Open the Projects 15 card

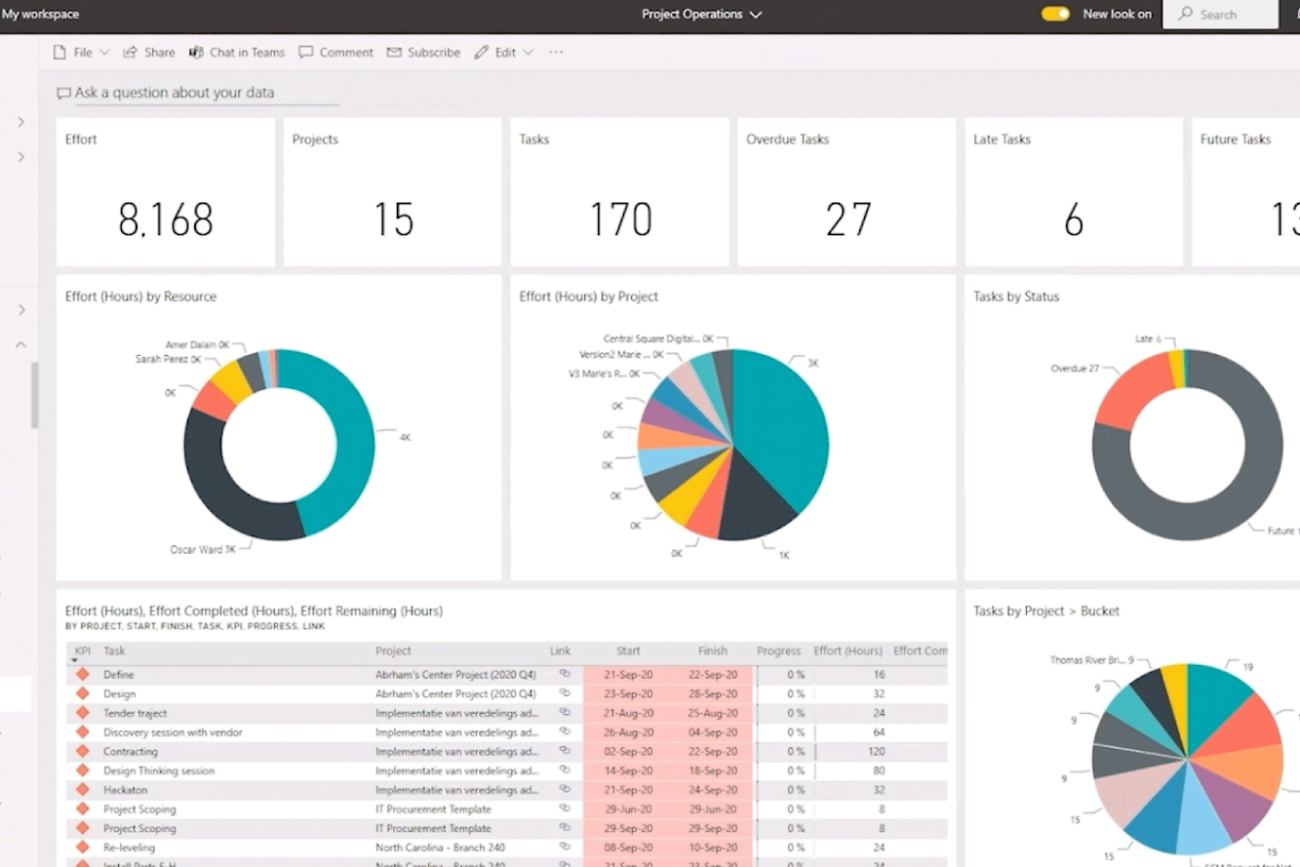392,192
